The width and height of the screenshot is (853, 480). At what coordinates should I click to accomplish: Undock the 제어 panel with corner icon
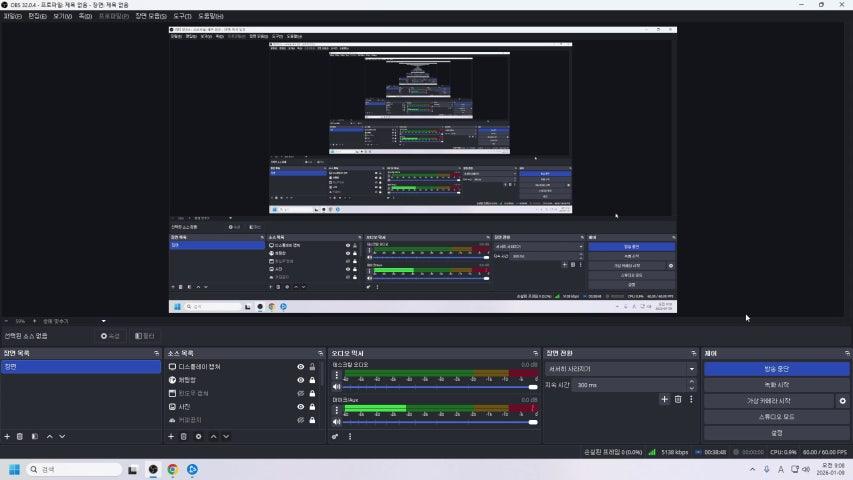[x=846, y=353]
